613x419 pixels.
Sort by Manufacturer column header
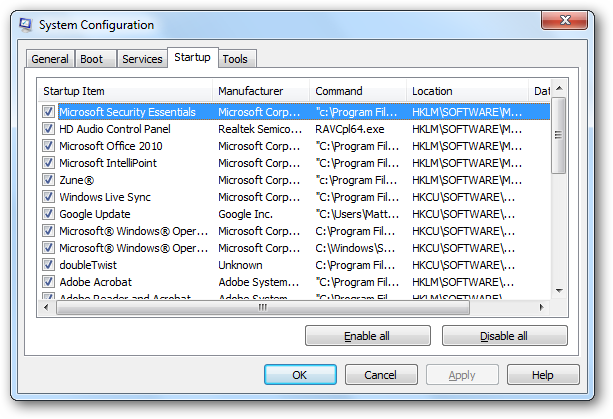coord(261,91)
